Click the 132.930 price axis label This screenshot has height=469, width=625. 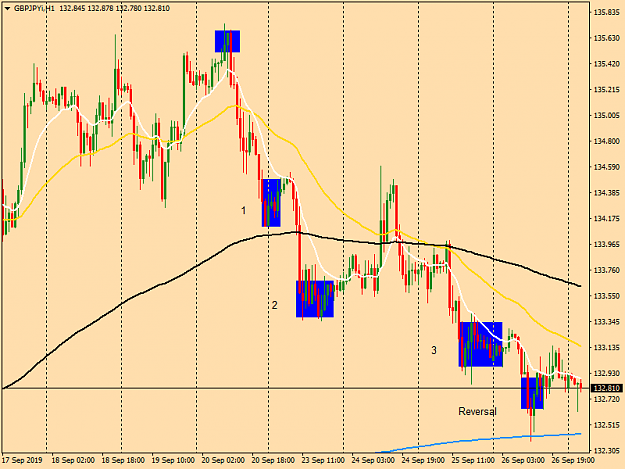coord(607,373)
